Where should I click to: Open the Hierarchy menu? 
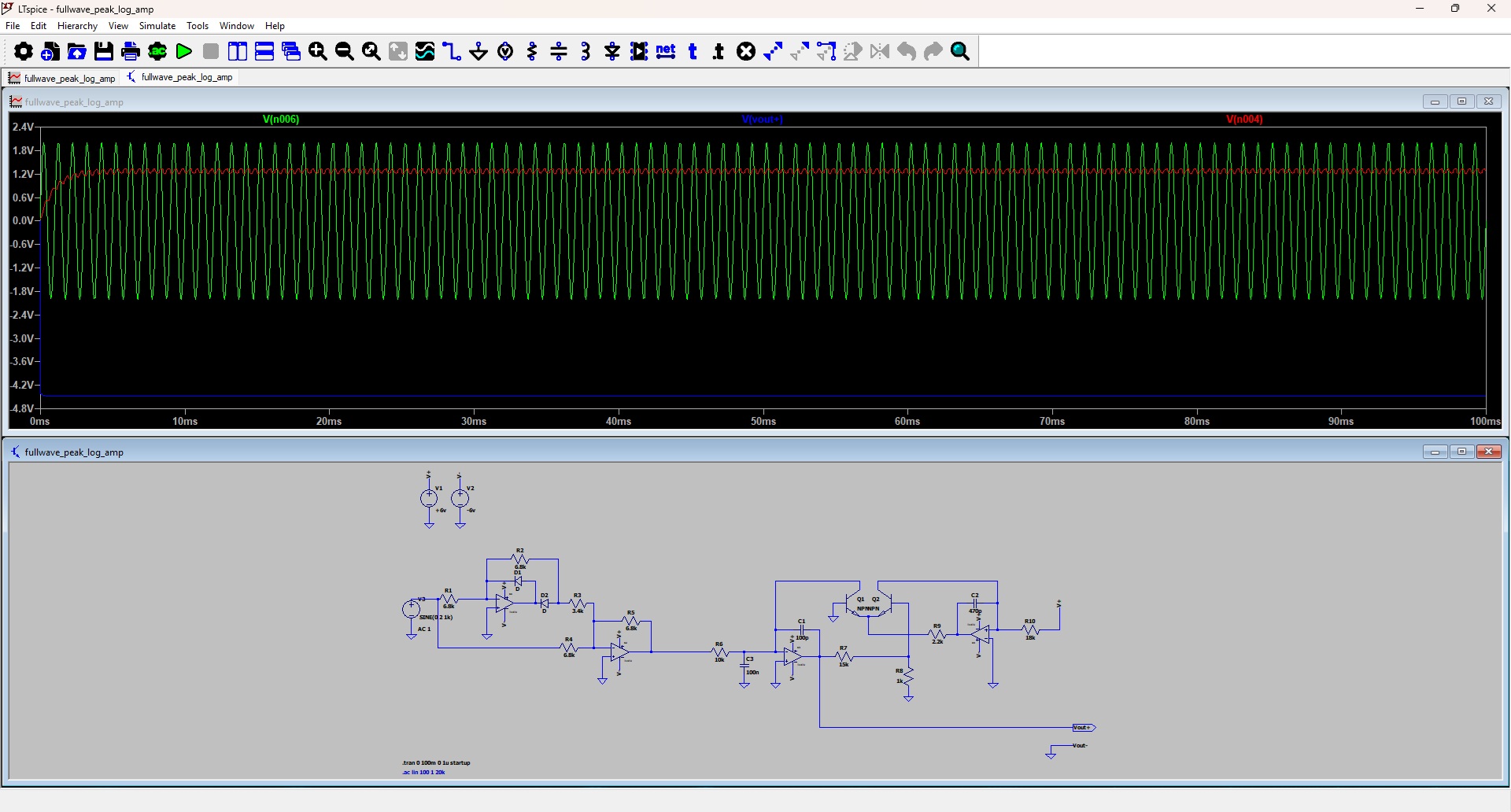click(77, 26)
